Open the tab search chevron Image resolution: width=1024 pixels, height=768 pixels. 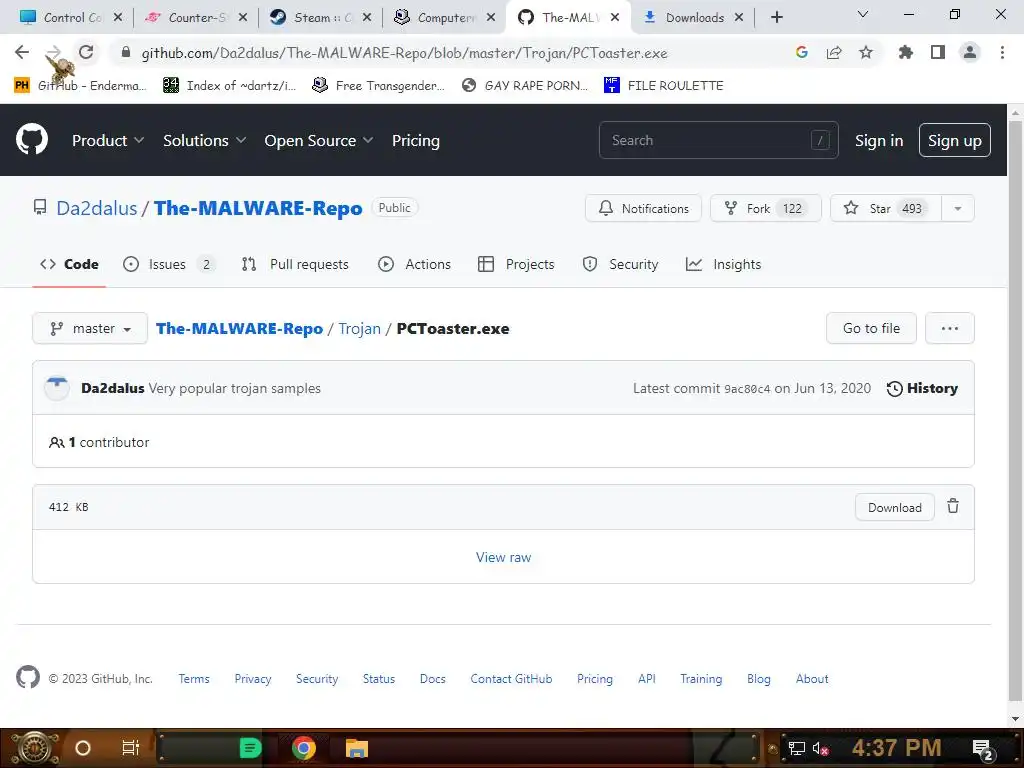tap(863, 14)
